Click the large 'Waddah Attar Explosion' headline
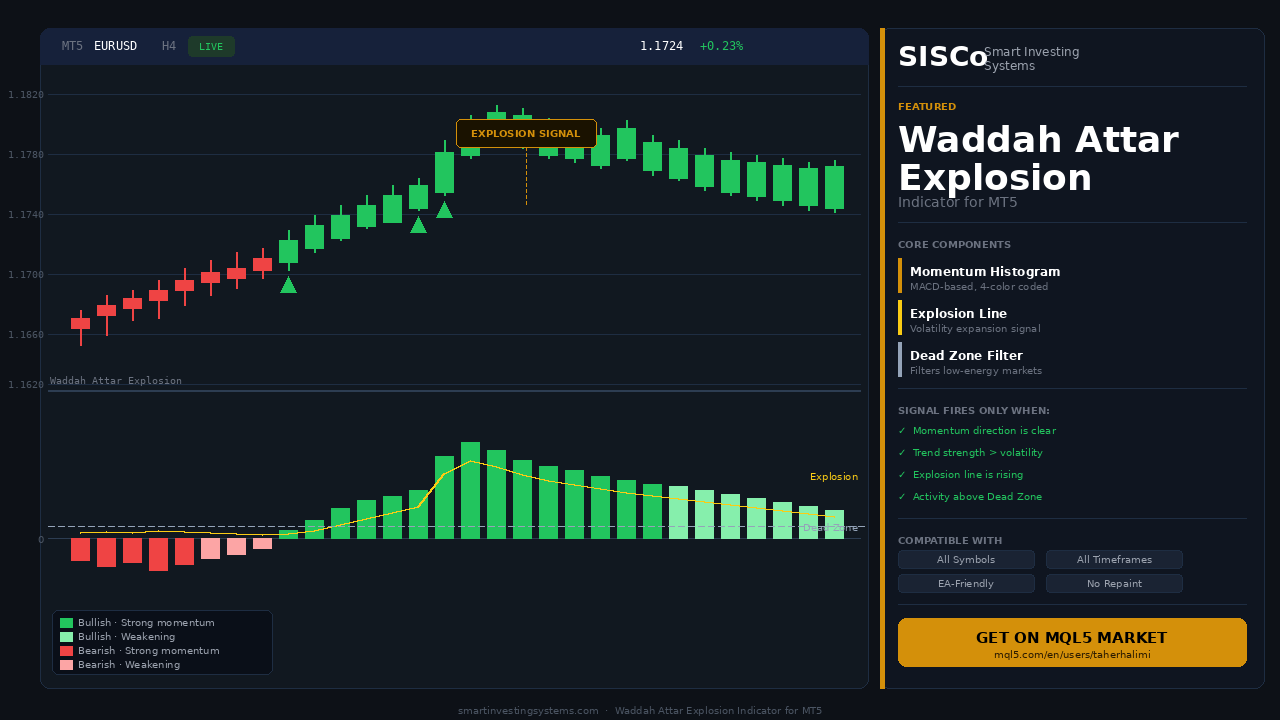The width and height of the screenshot is (1280, 720). click(1038, 160)
